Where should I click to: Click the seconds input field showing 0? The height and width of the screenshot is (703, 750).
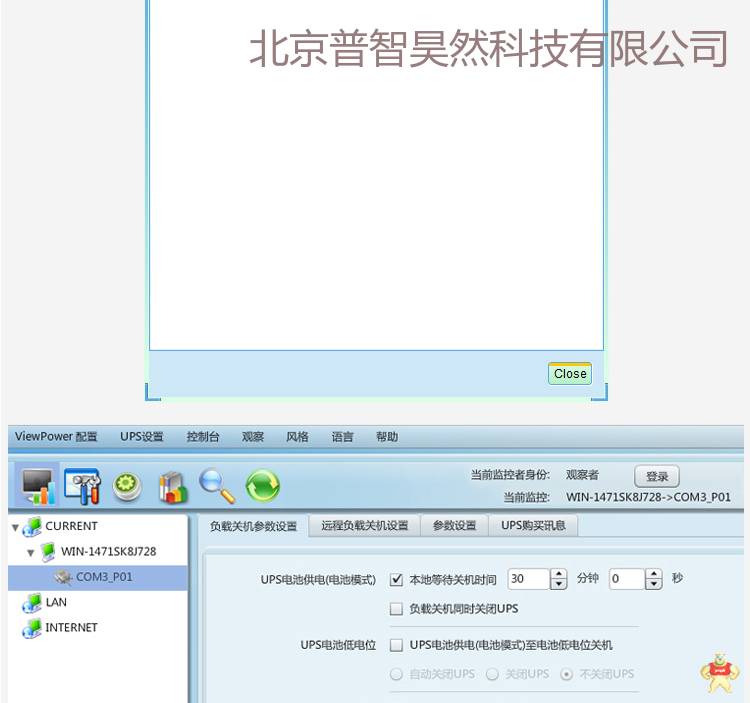[627, 579]
